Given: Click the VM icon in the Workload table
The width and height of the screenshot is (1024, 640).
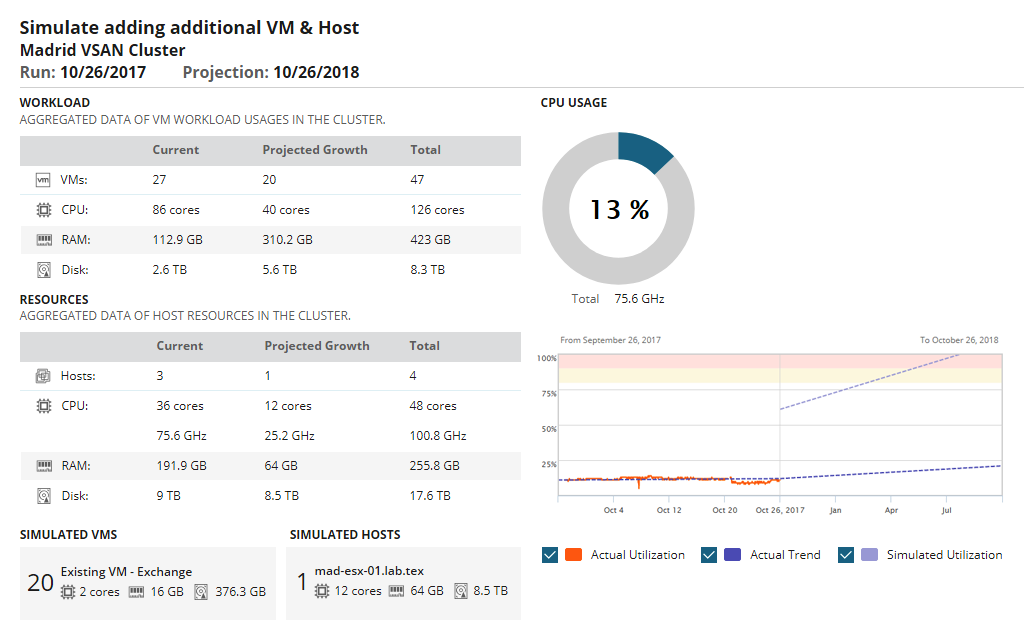Looking at the screenshot, I should point(42,180).
